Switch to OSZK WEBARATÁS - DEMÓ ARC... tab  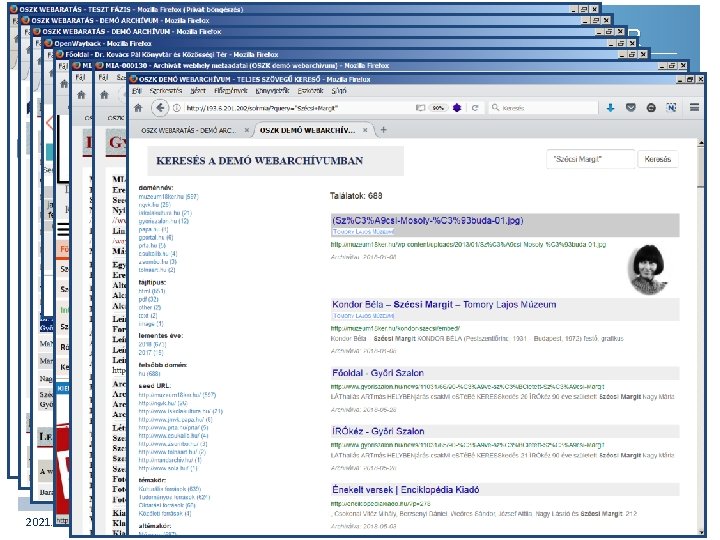click(x=188, y=130)
